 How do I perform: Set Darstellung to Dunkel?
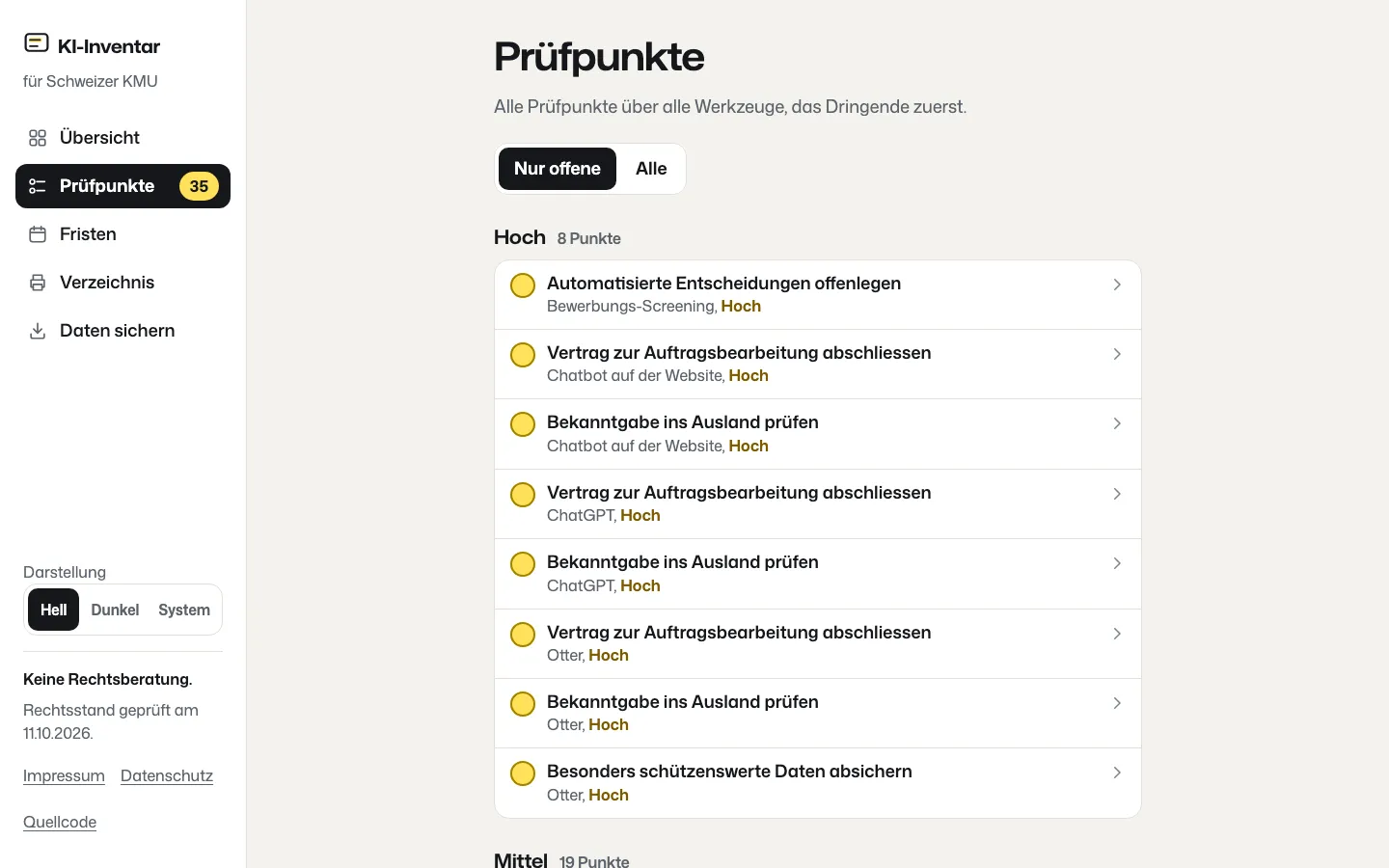[115, 610]
